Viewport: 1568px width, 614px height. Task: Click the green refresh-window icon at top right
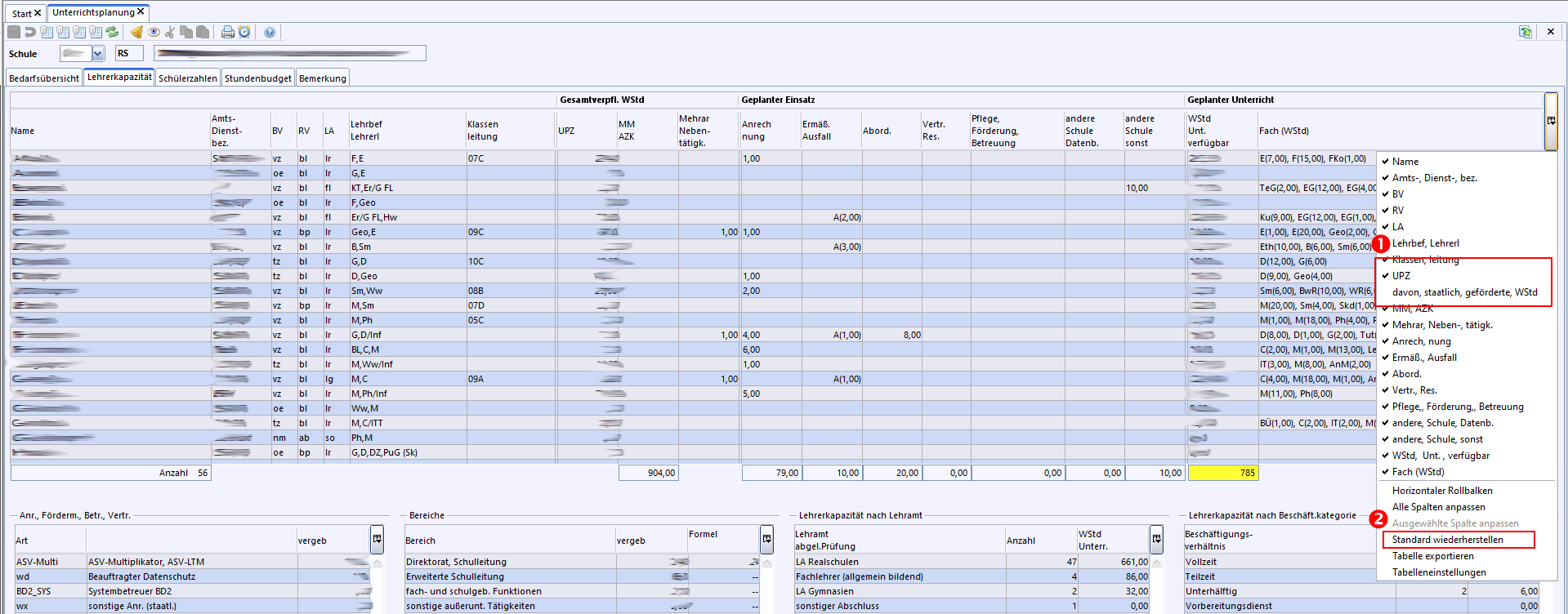(1526, 32)
